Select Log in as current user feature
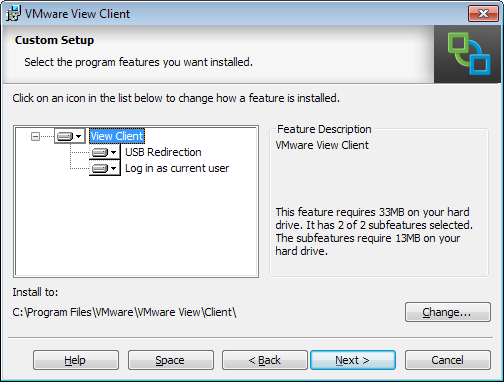 pos(177,168)
